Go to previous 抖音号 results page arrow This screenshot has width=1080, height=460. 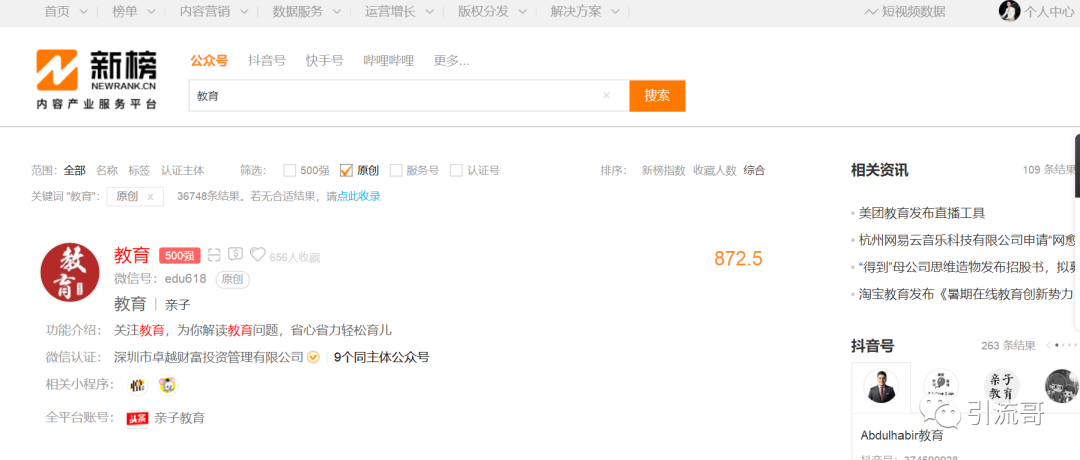click(1048, 345)
